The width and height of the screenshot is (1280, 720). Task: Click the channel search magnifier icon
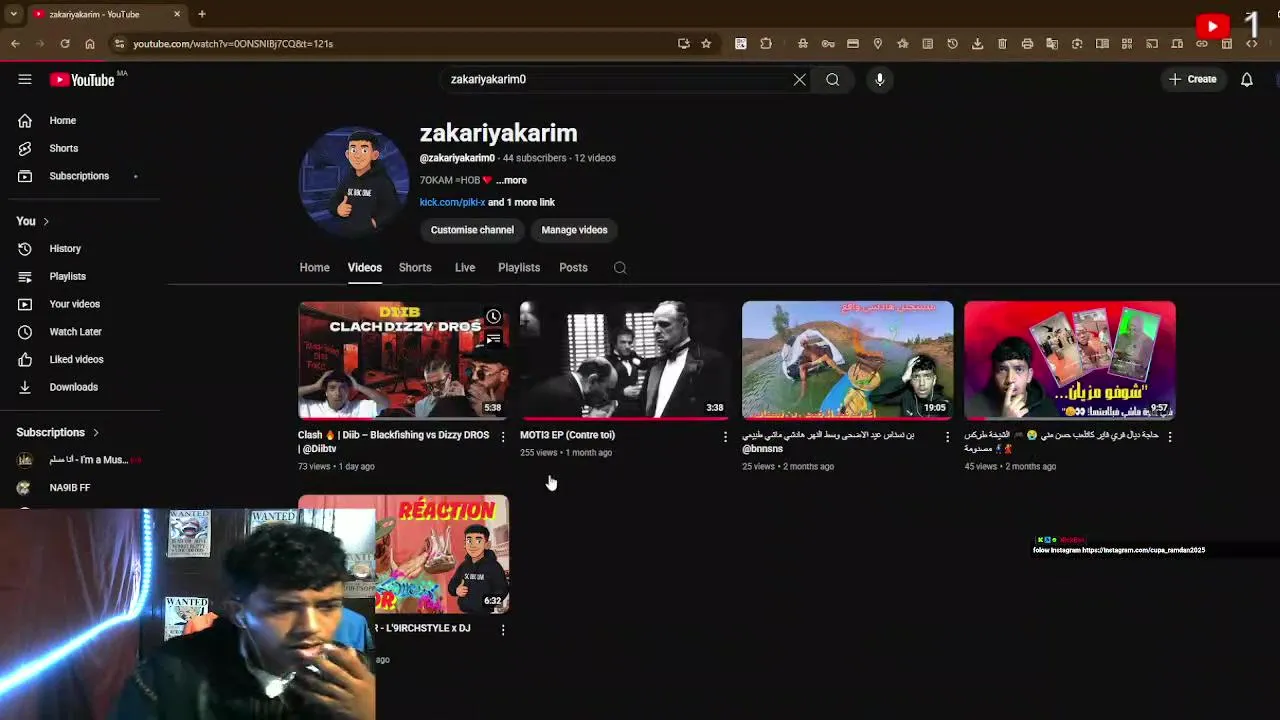click(620, 268)
